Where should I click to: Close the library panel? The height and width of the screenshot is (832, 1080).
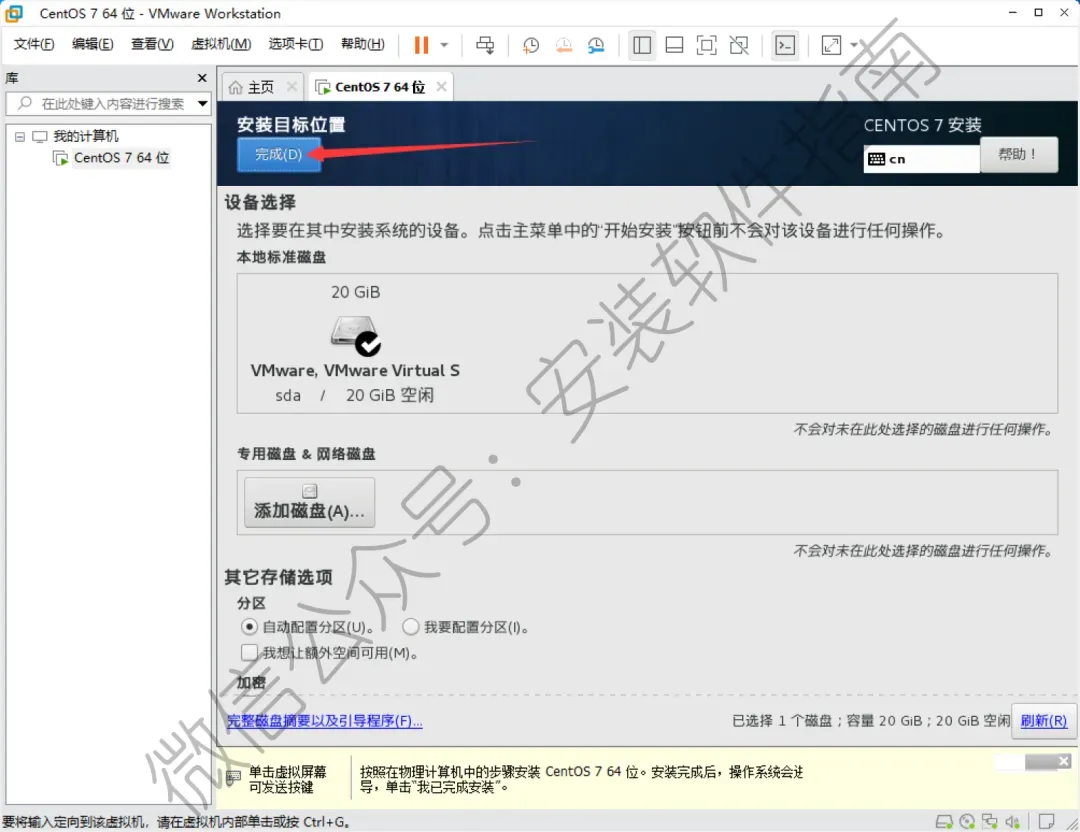coord(202,78)
